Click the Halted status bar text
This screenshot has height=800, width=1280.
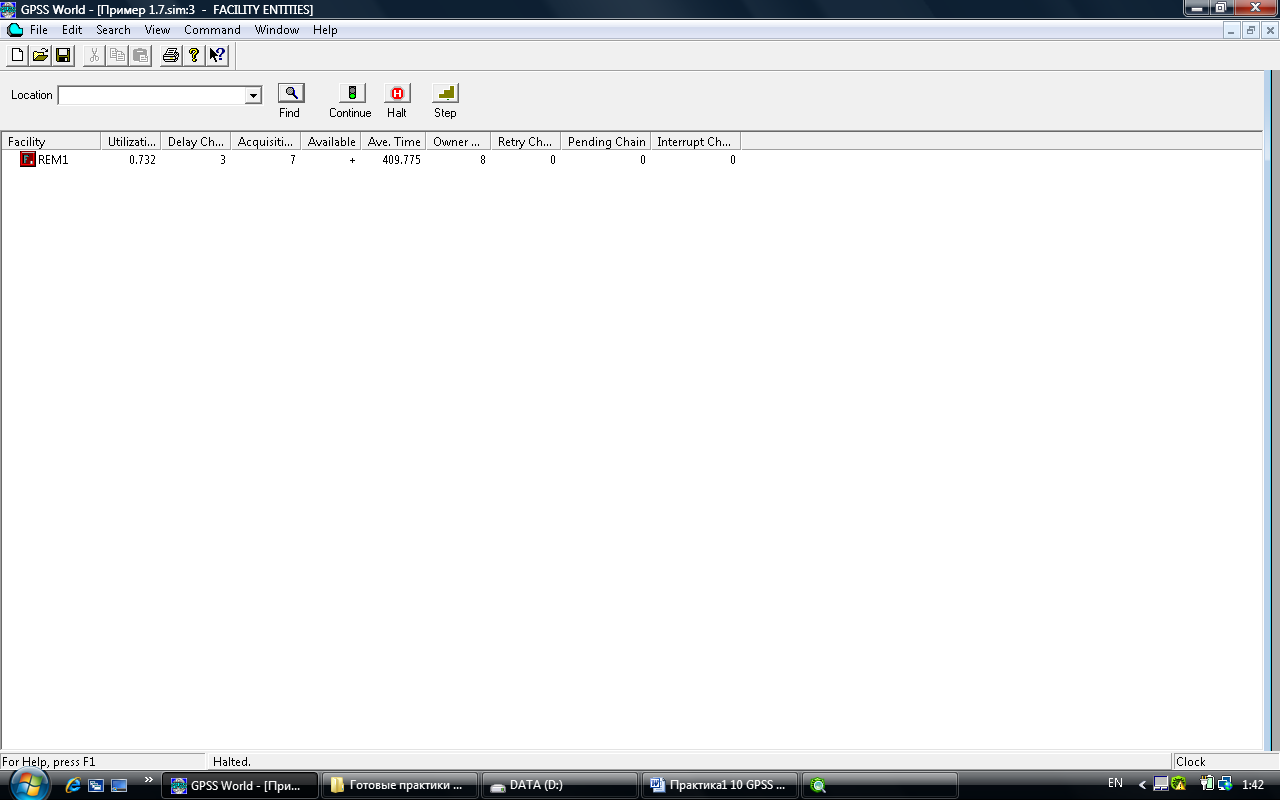pyautogui.click(x=232, y=762)
